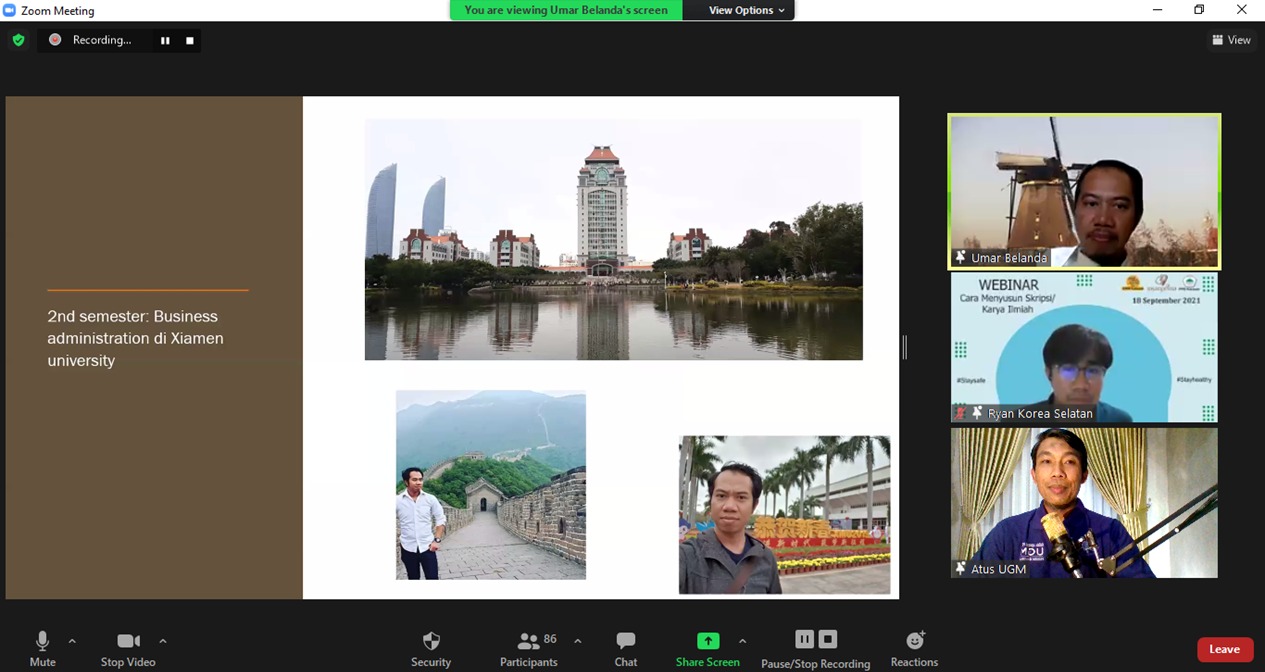
Task: Open the Reactions menu
Action: (914, 648)
